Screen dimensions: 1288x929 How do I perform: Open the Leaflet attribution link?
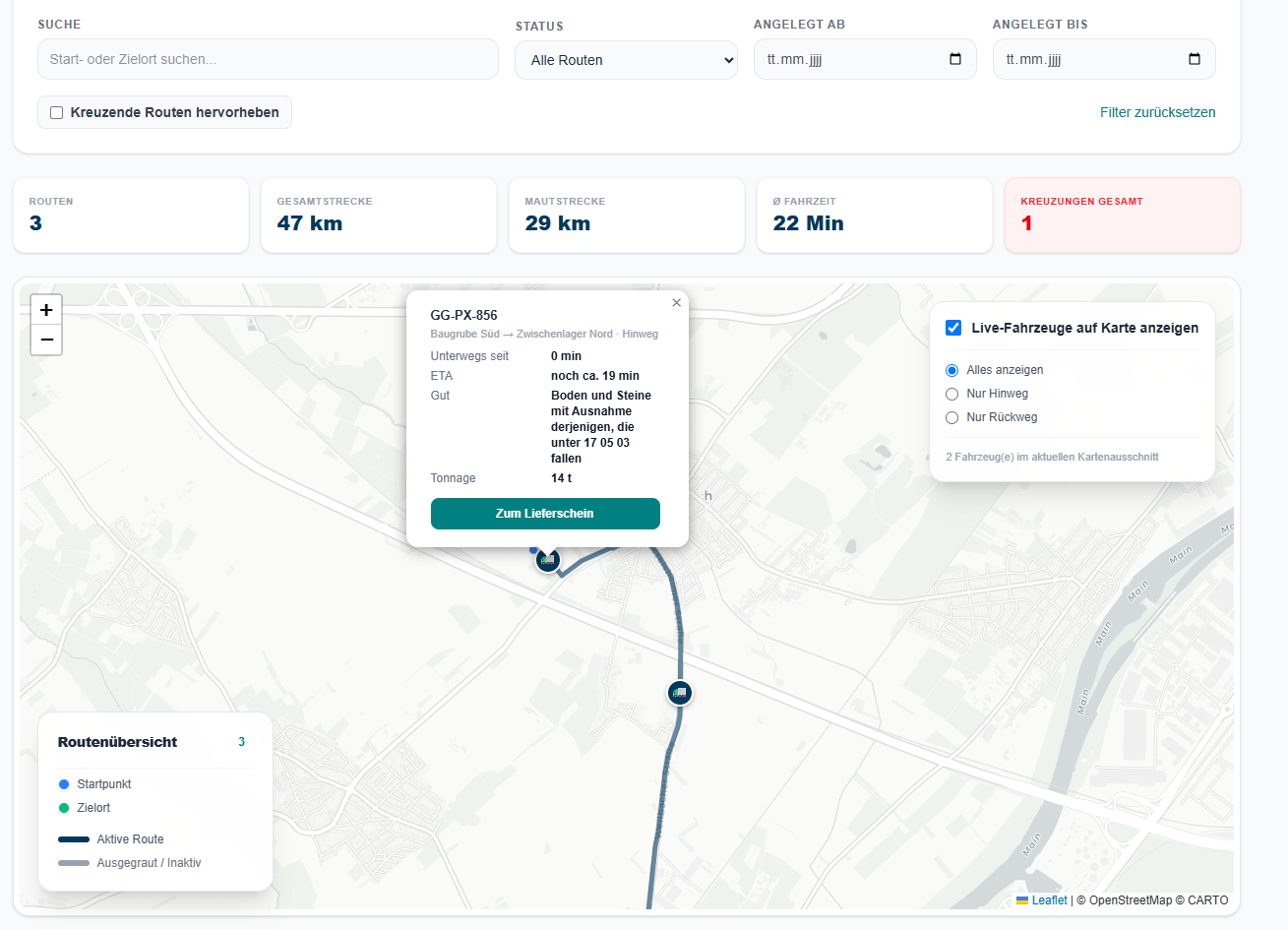(1049, 899)
